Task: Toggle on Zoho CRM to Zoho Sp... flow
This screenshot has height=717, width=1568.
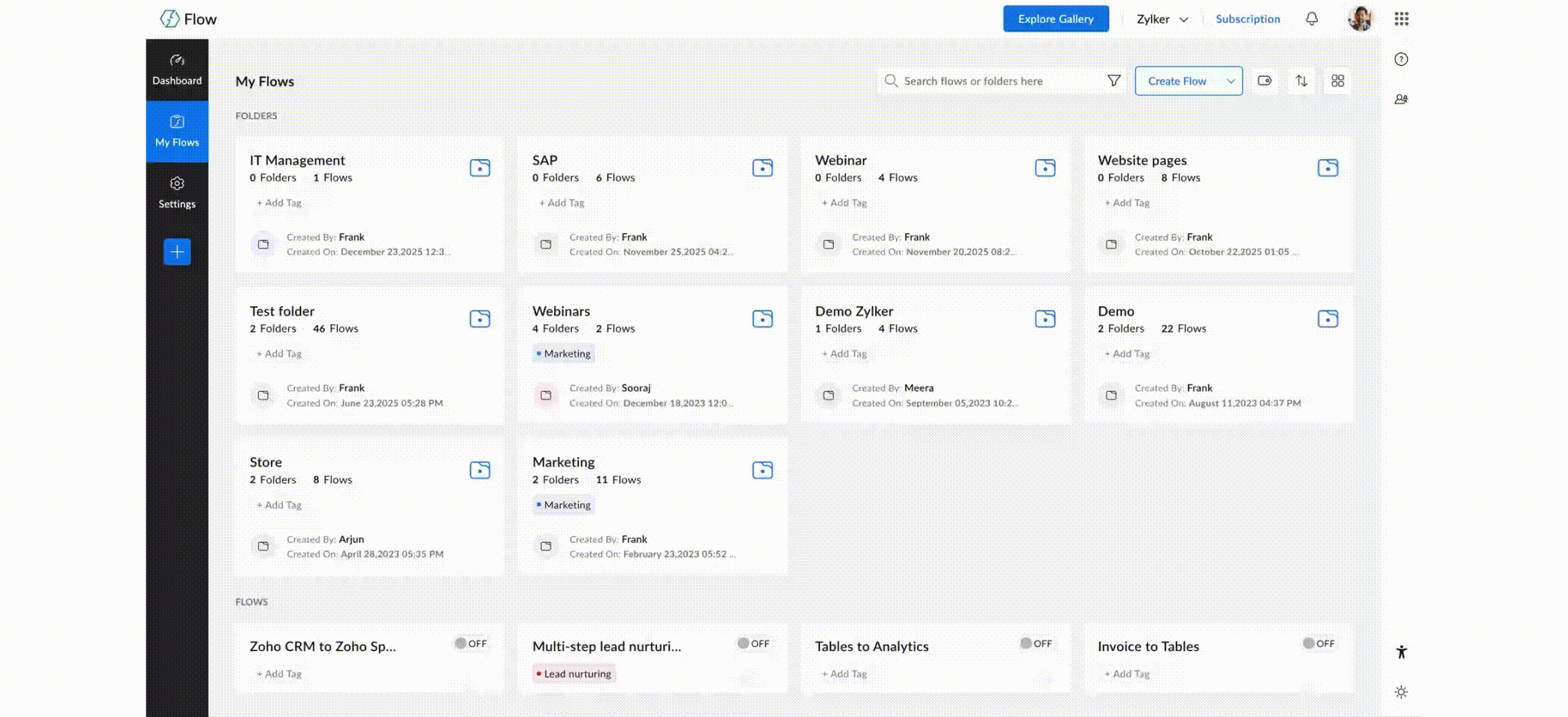Action: [x=470, y=643]
